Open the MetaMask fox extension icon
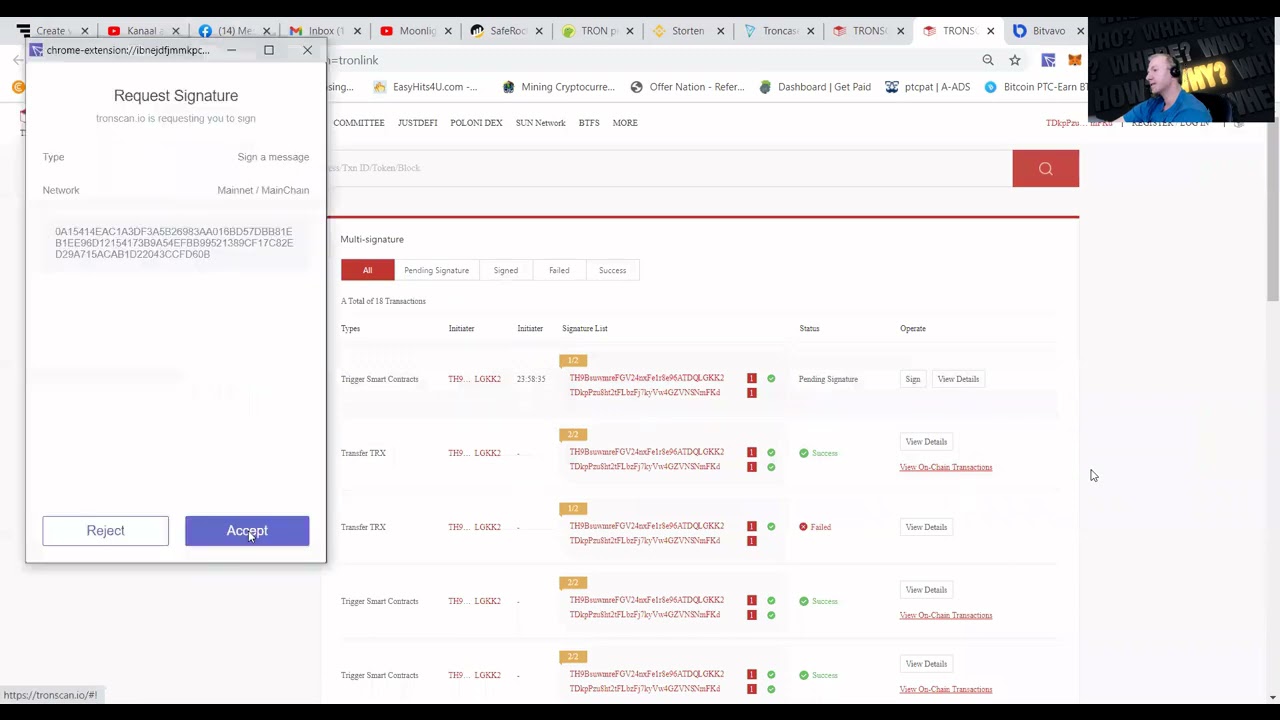Viewport: 1280px width, 720px height. [1074, 60]
